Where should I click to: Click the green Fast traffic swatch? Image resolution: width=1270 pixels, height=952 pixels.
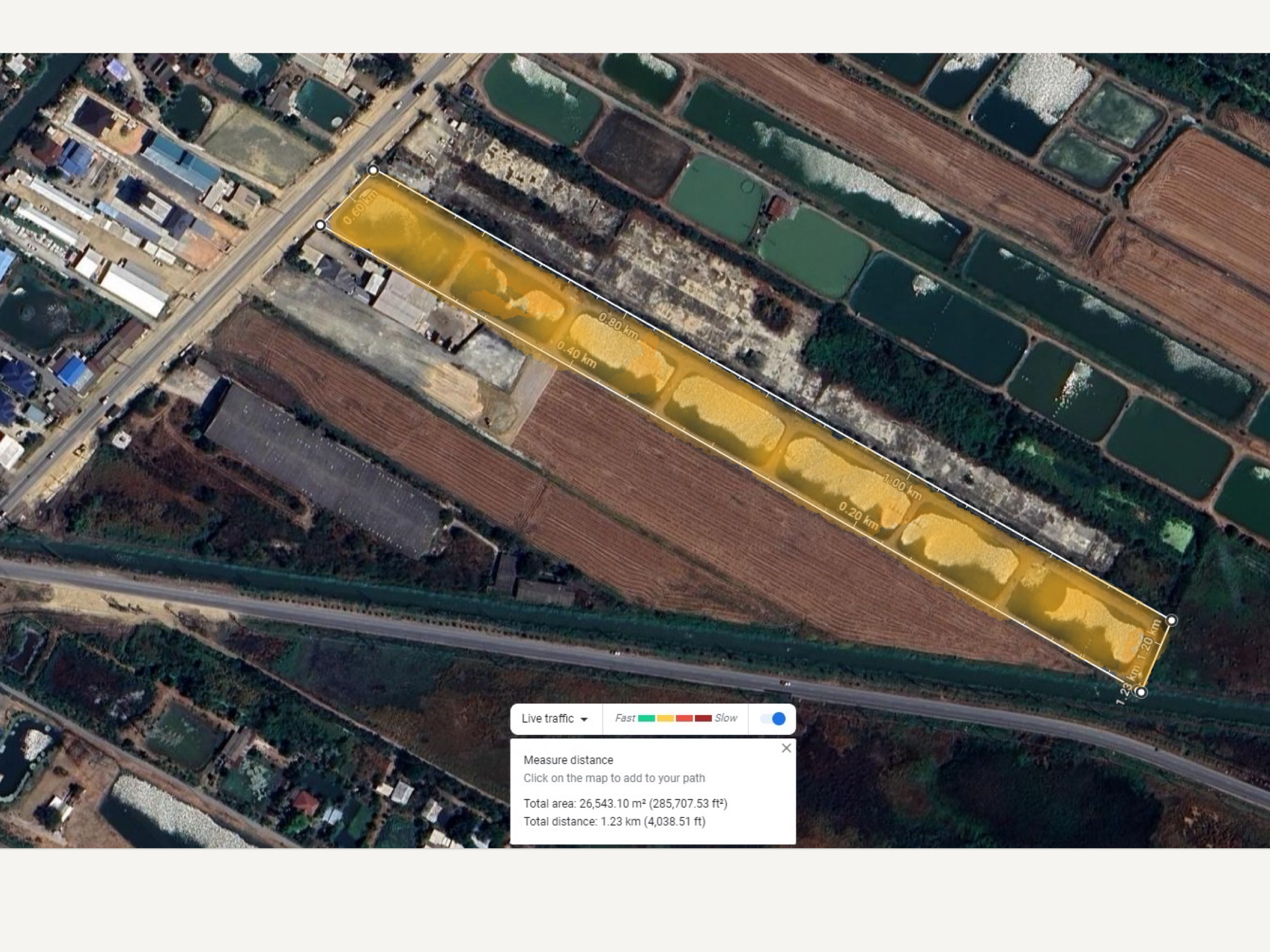(x=646, y=718)
